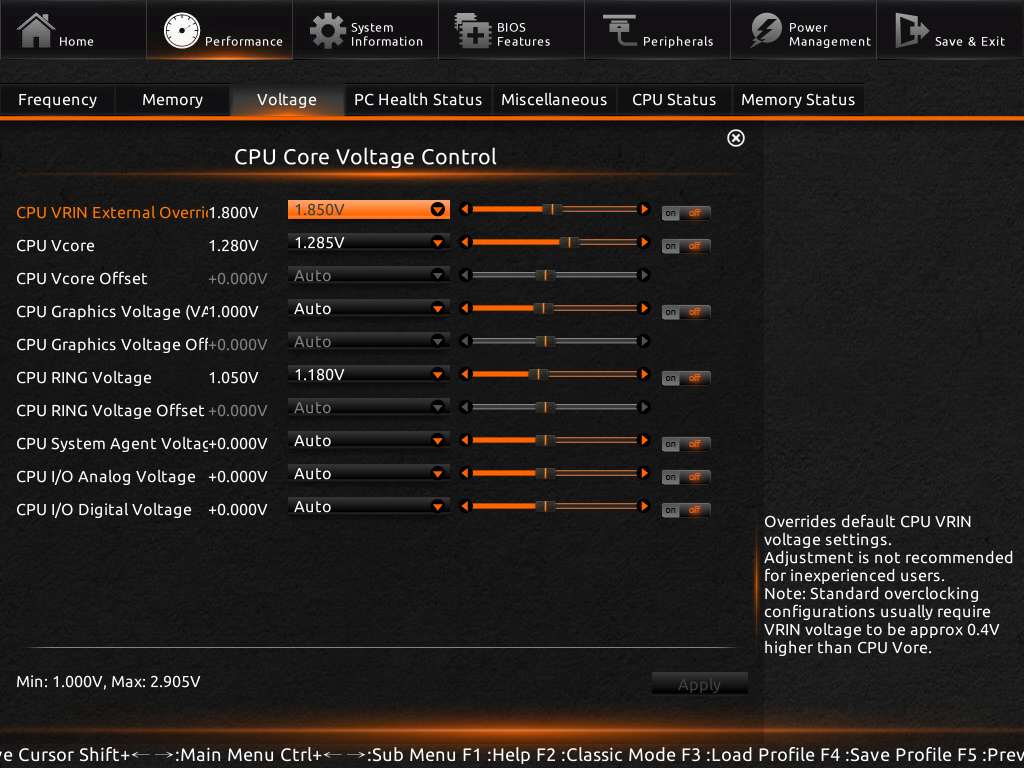Close the CPU Core Voltage Control panel

pyautogui.click(x=736, y=138)
